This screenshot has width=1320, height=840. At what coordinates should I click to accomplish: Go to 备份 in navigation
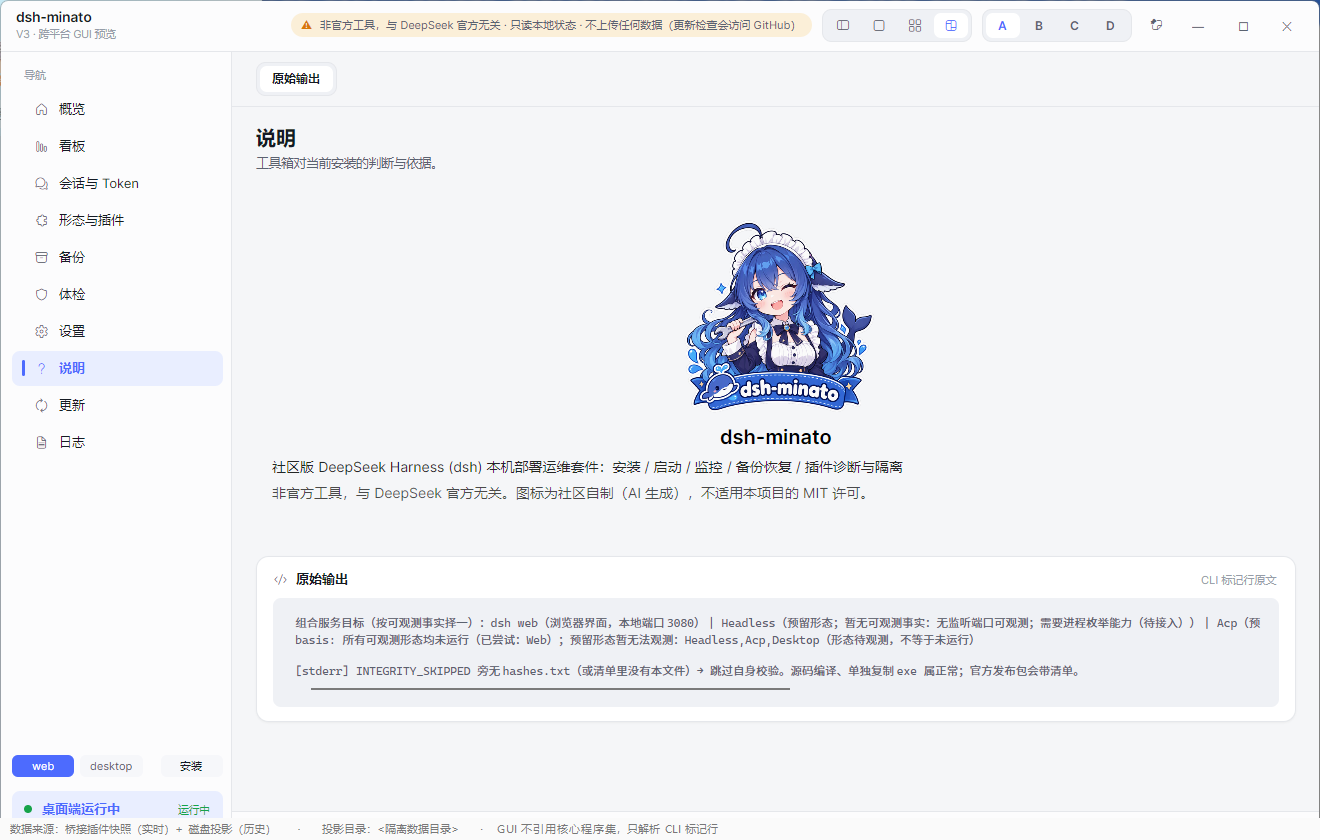(x=117, y=257)
